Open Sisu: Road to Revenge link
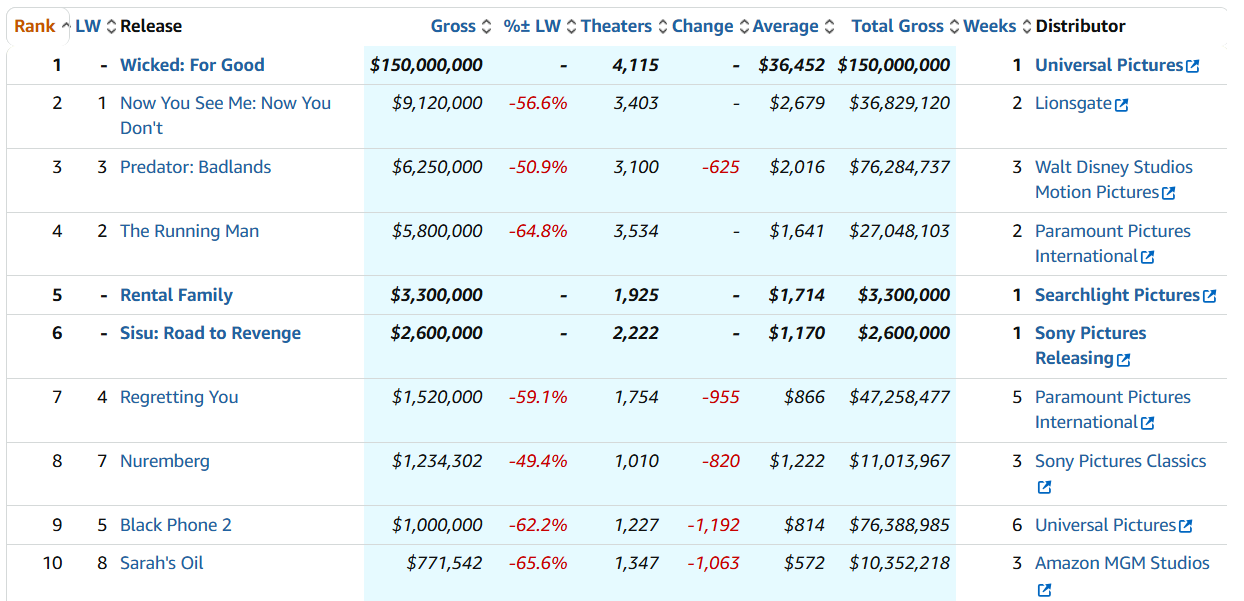Screen dimensions: 1244x601 [210, 333]
